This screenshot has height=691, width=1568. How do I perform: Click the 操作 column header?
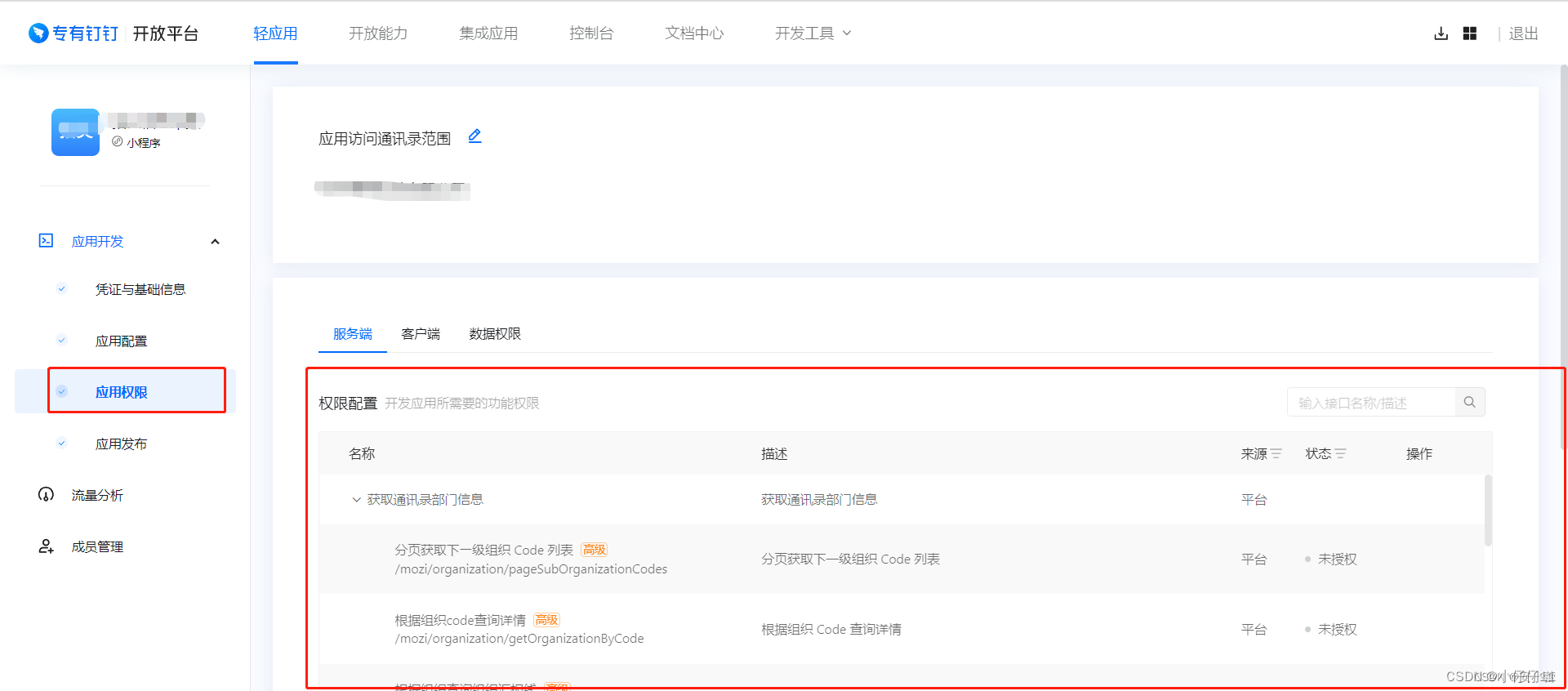[x=1419, y=453]
